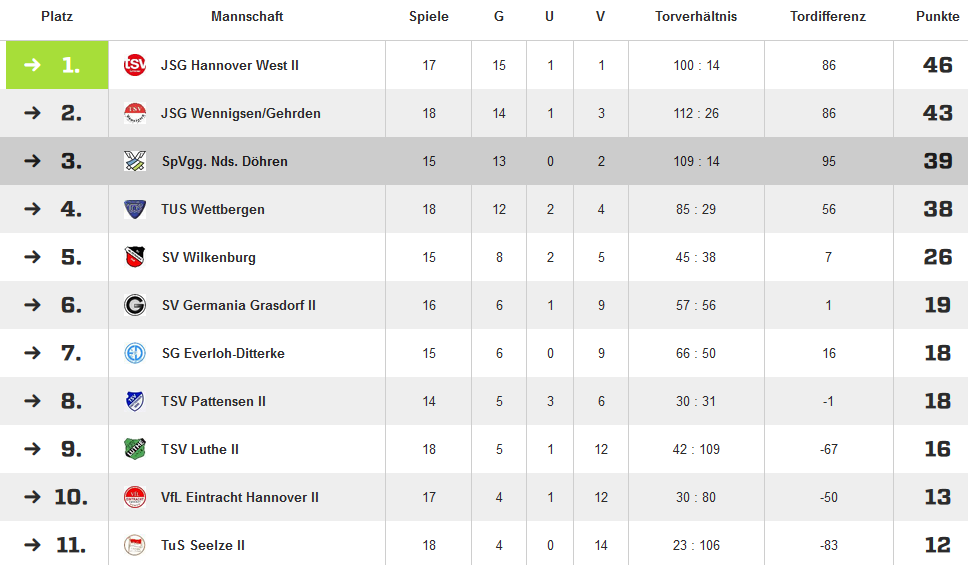Screen dimensions: 968x565
Task: Open the TUS Wettbergen team page link
Action: 213,209
